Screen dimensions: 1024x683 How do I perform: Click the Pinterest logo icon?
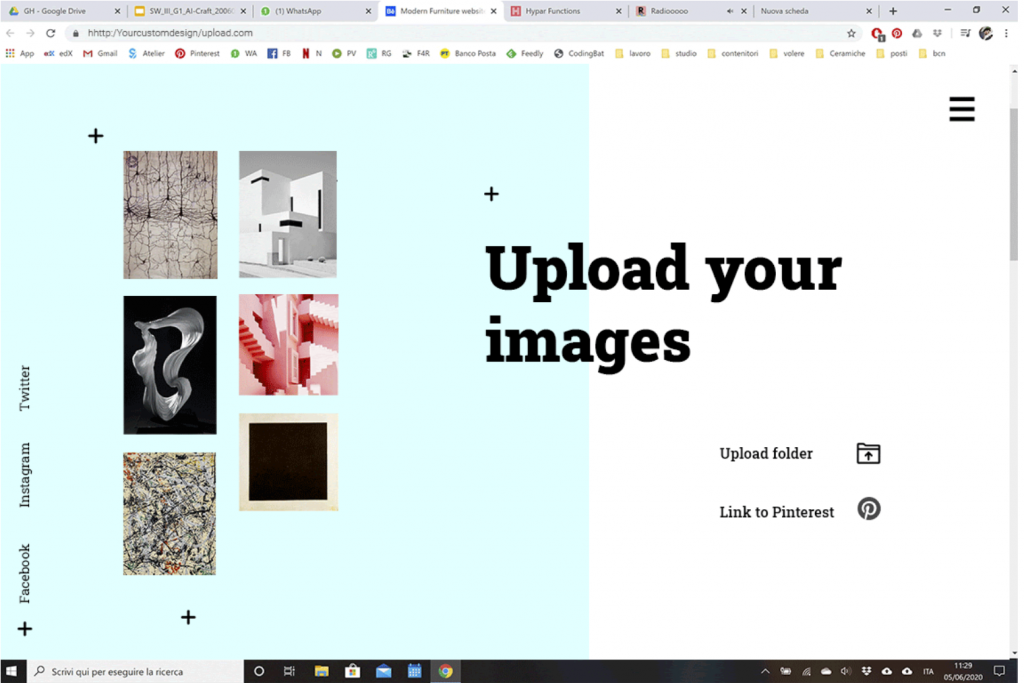pos(869,509)
